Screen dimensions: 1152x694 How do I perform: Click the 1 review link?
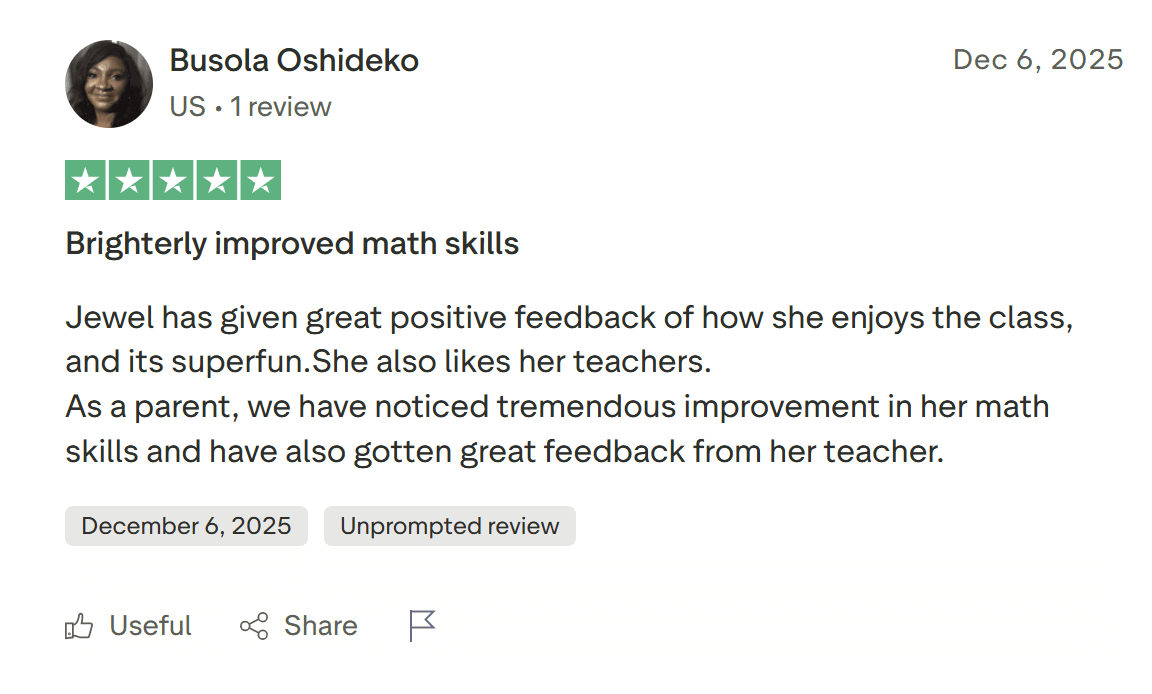[281, 107]
